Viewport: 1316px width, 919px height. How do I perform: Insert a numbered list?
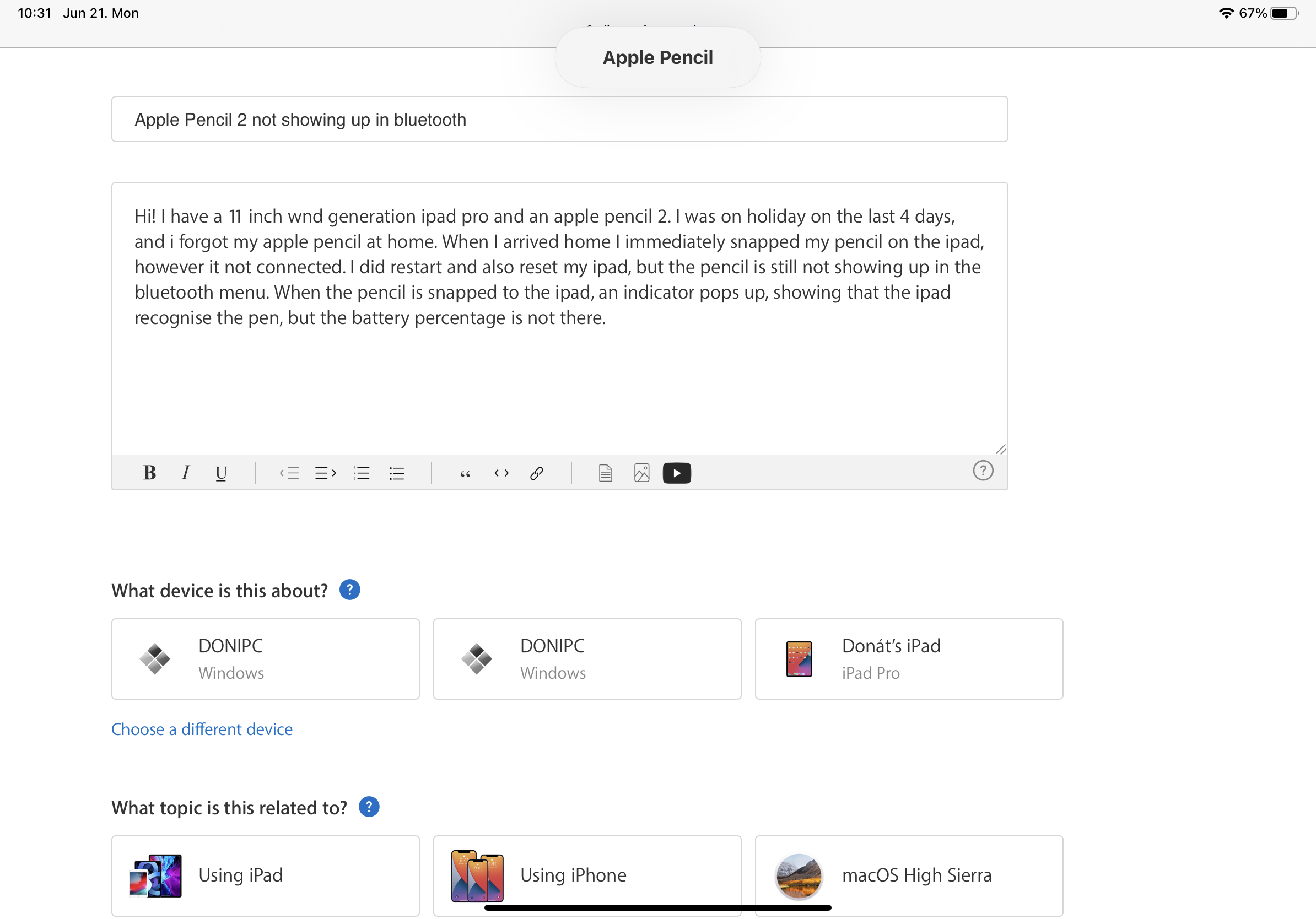[x=362, y=473]
